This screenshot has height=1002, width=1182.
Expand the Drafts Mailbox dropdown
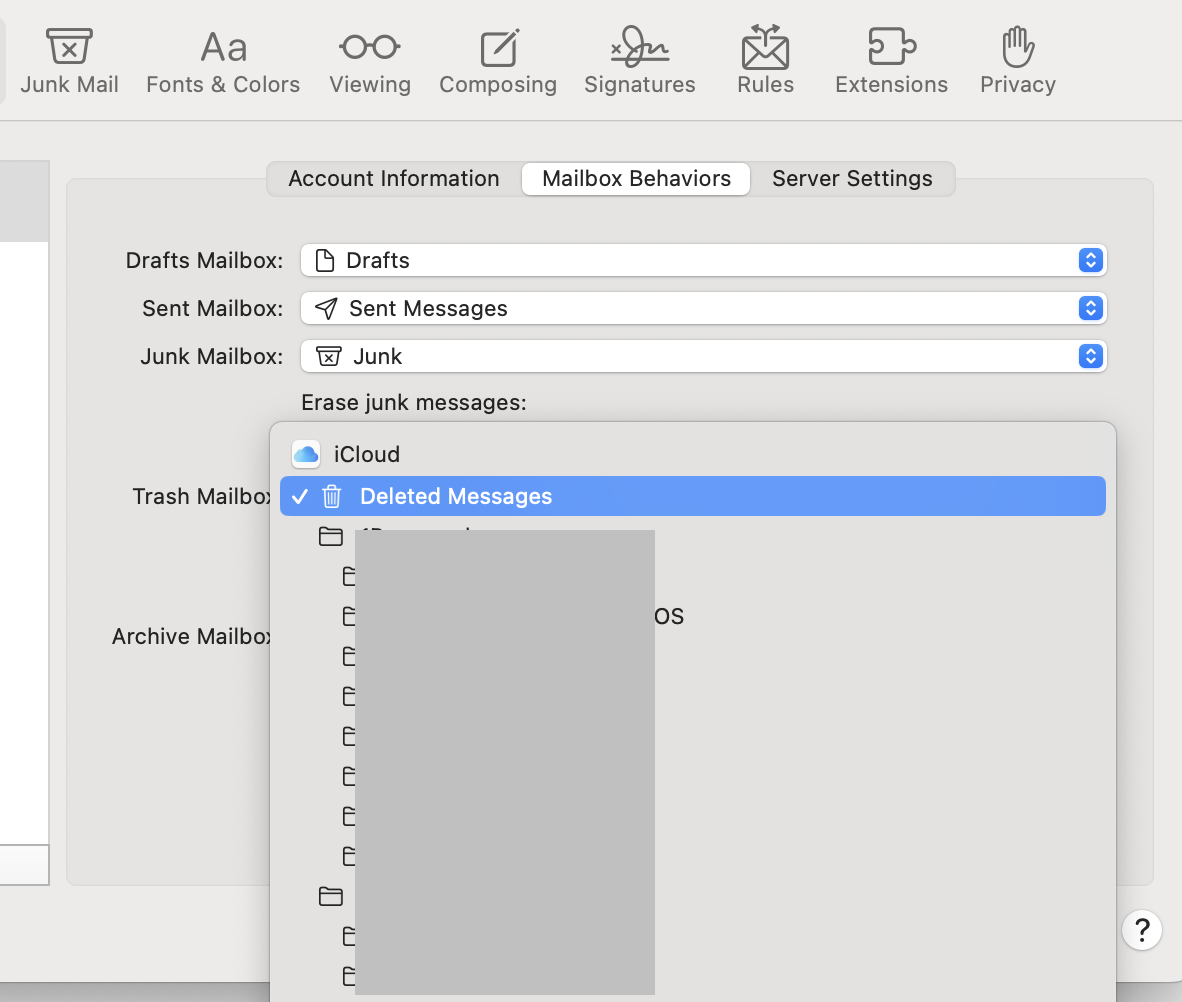[x=703, y=261]
